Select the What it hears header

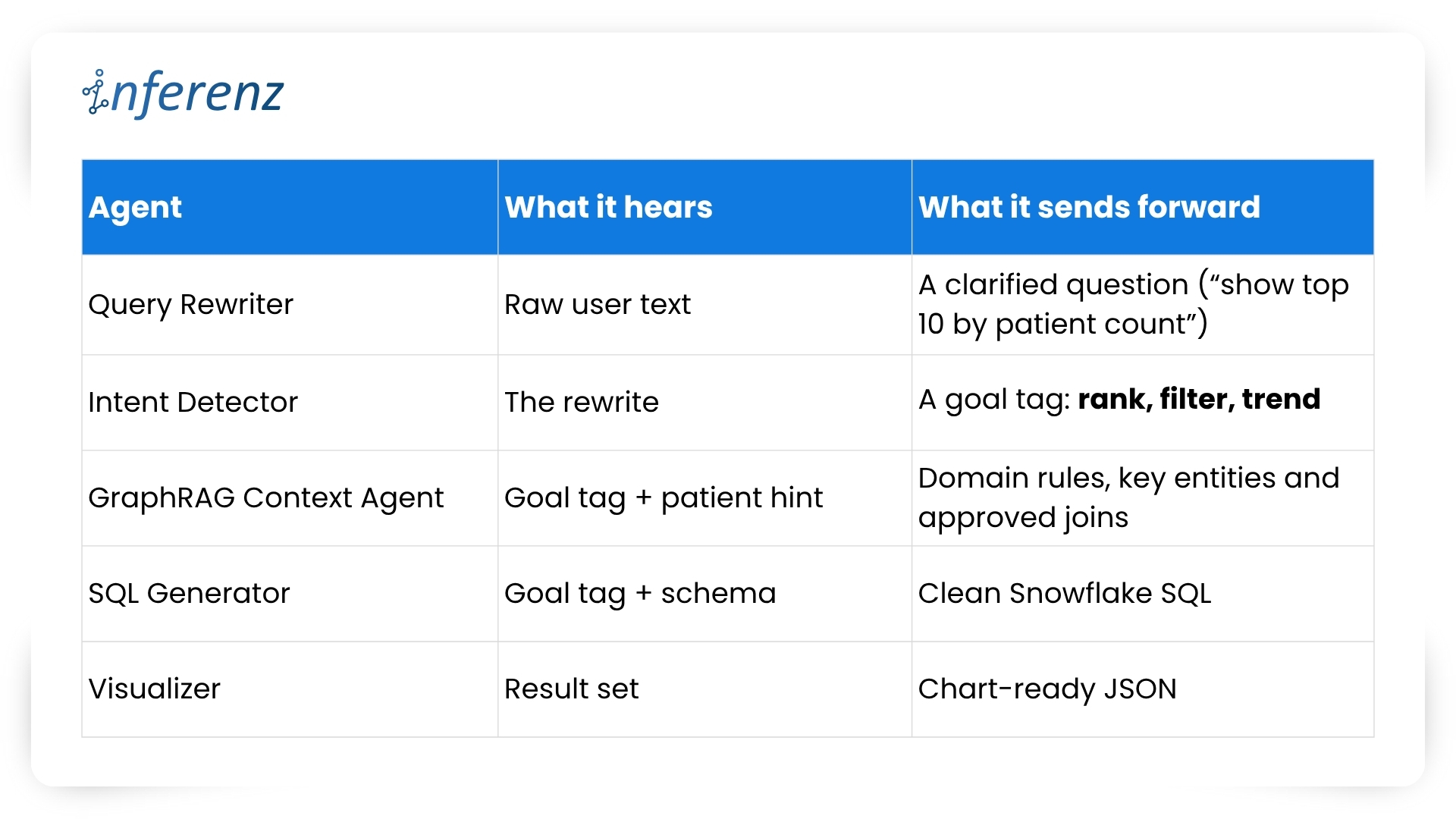[x=704, y=207]
